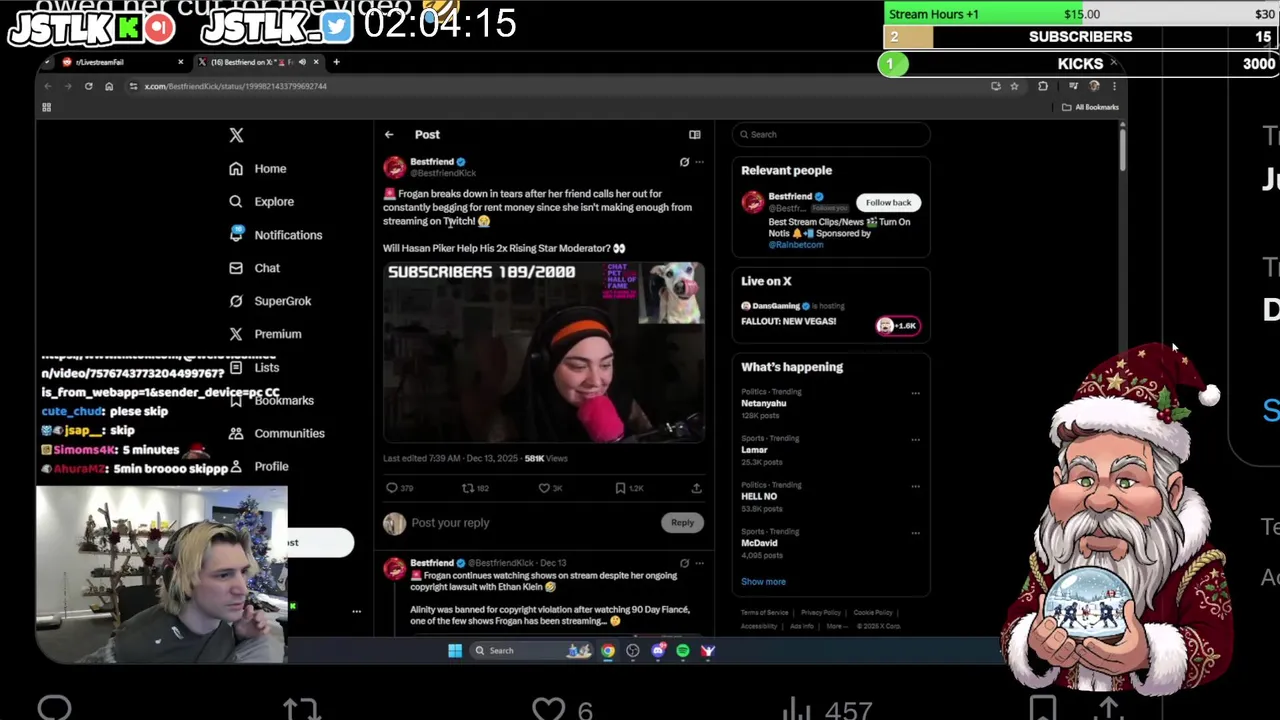The height and width of the screenshot is (720, 1280).
Task: Open Chrome from taskbar
Action: (x=608, y=651)
